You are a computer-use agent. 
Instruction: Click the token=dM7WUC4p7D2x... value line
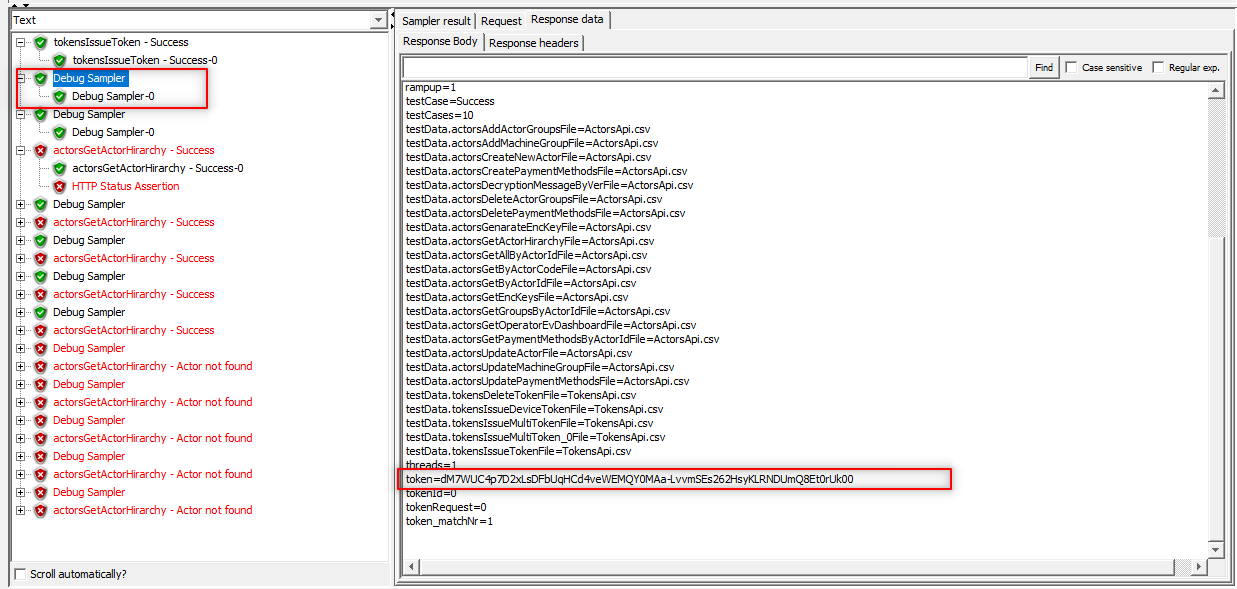[629, 479]
